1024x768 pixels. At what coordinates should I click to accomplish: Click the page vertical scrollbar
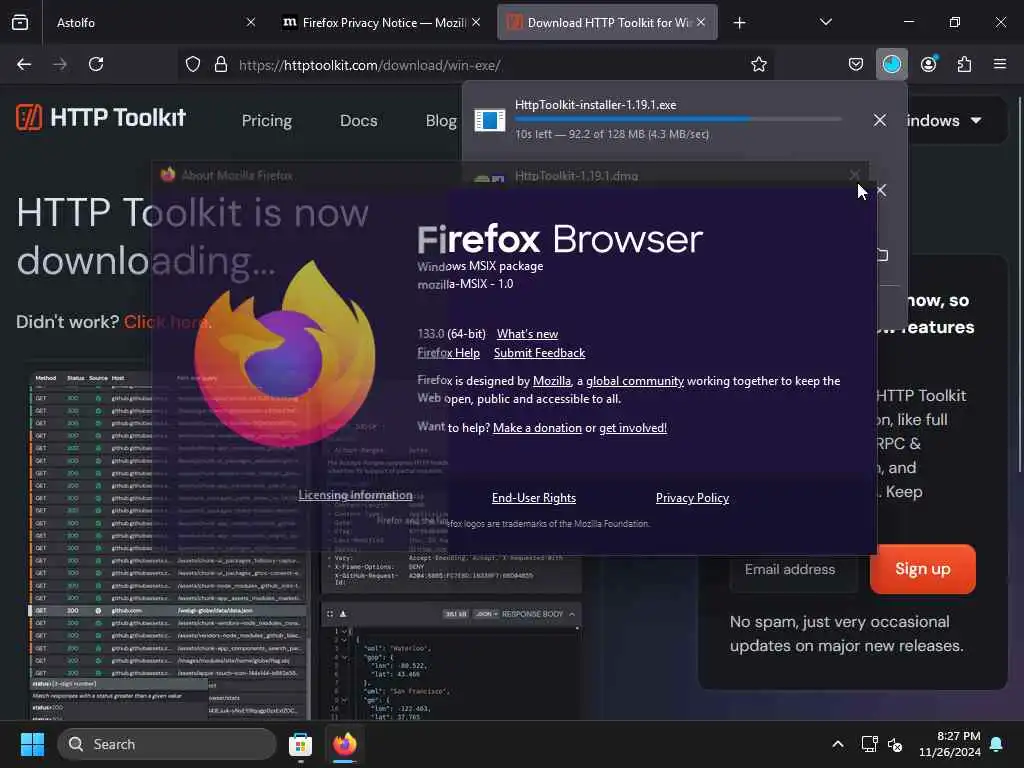[1019, 284]
